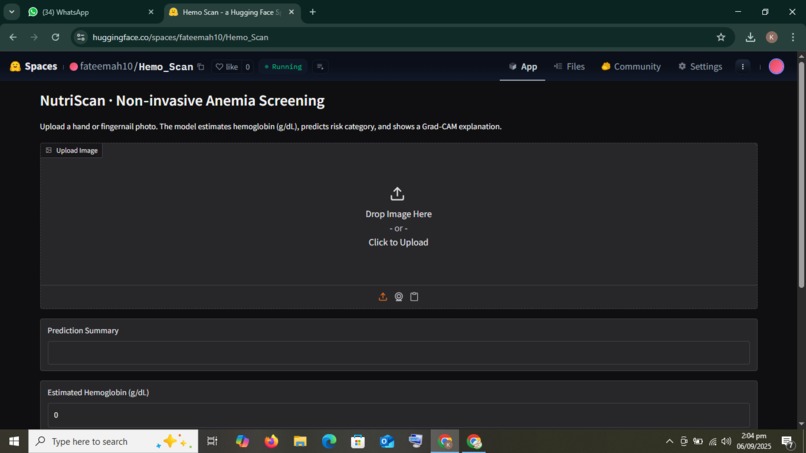This screenshot has width=806, height=453.
Task: Open the notification center icon
Action: pyautogui.click(x=787, y=441)
